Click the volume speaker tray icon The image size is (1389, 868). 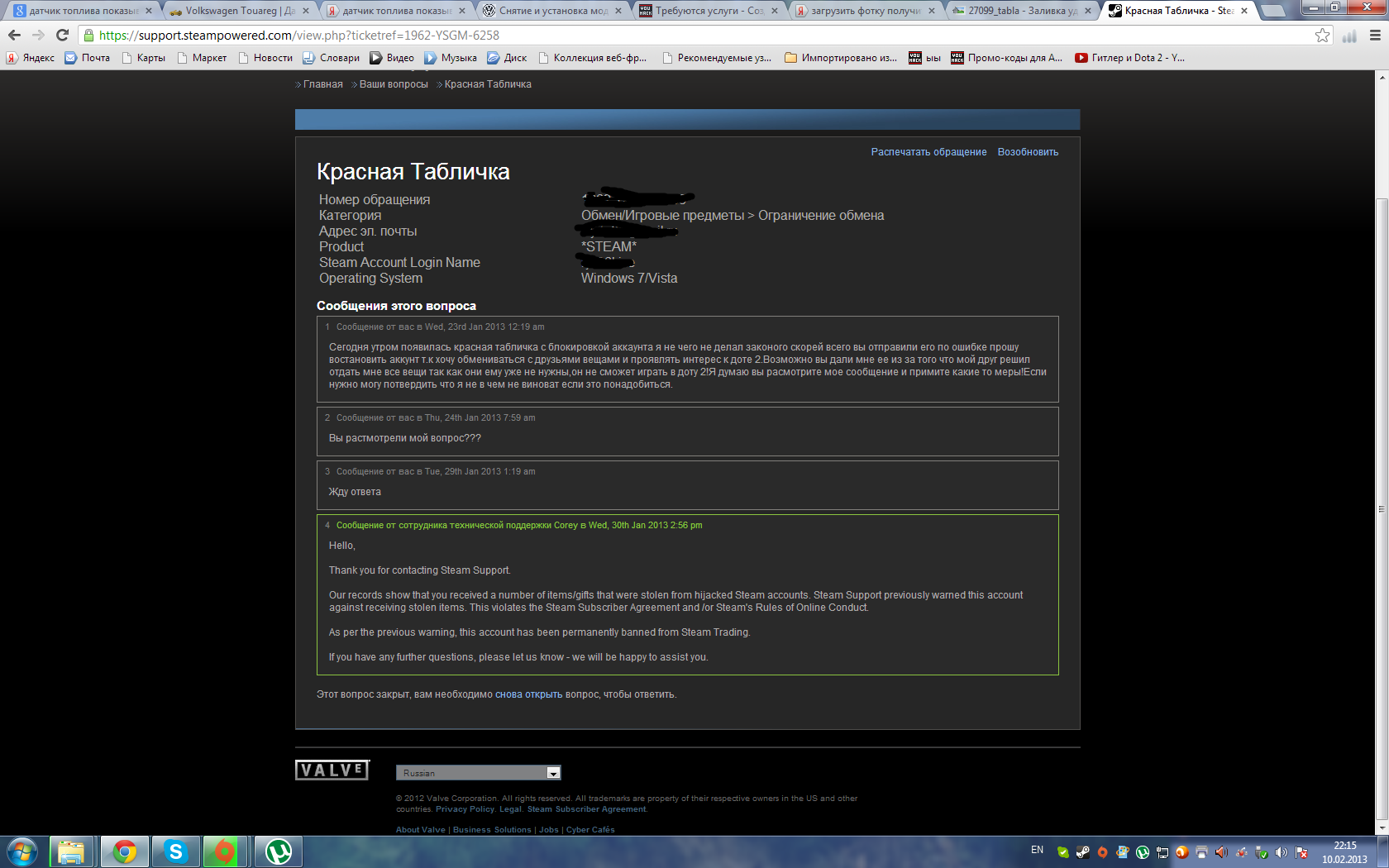(1281, 852)
